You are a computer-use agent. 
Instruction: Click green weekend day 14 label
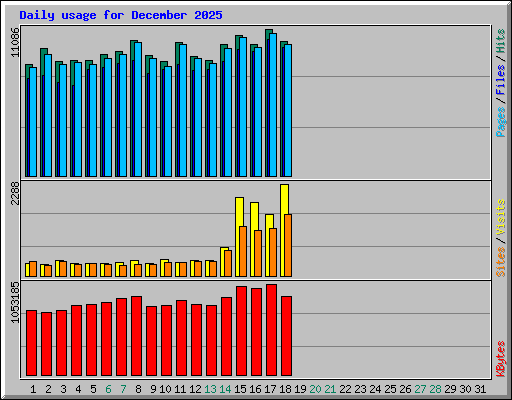click(x=225, y=389)
